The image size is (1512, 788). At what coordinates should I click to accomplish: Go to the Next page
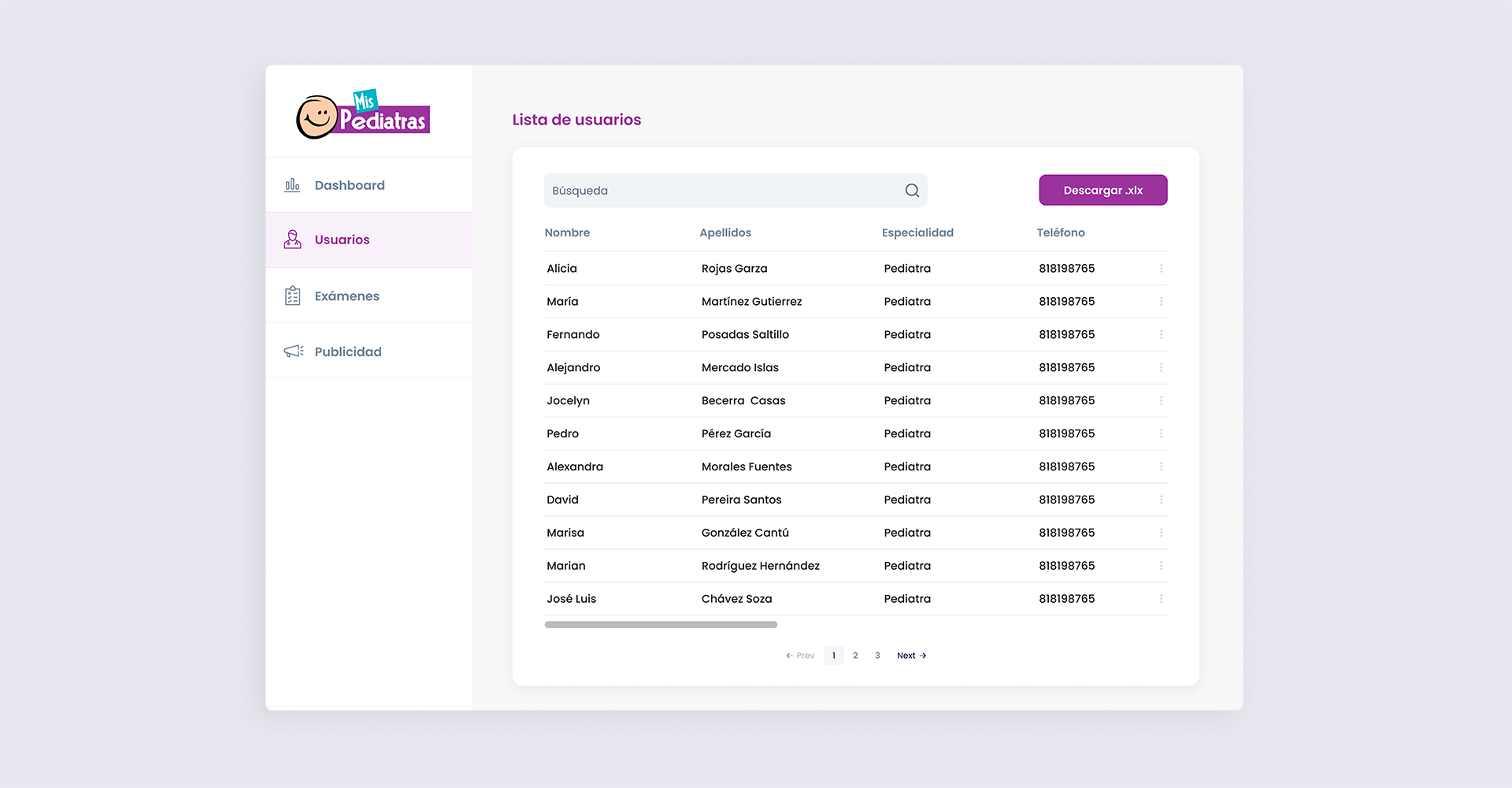(x=911, y=656)
